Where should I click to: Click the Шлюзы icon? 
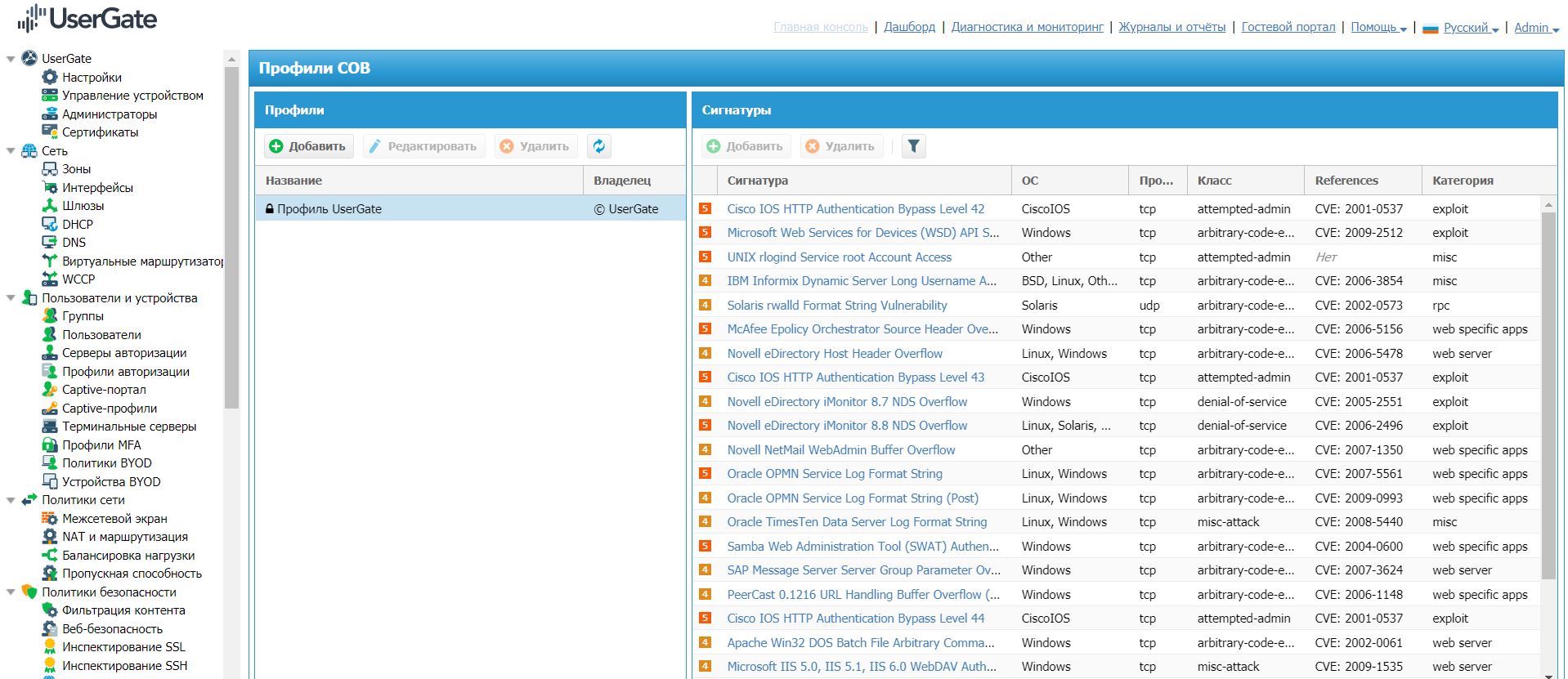50,206
